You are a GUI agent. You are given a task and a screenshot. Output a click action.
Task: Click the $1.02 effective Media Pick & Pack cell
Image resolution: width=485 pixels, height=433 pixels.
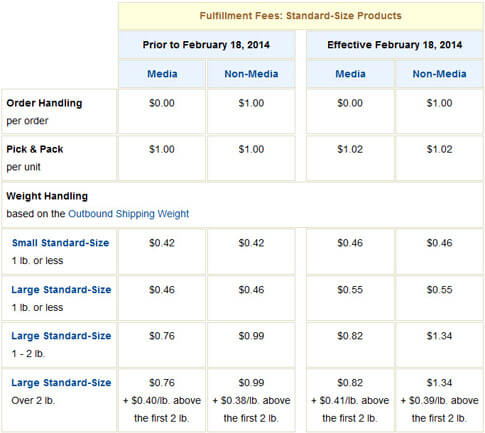point(350,158)
